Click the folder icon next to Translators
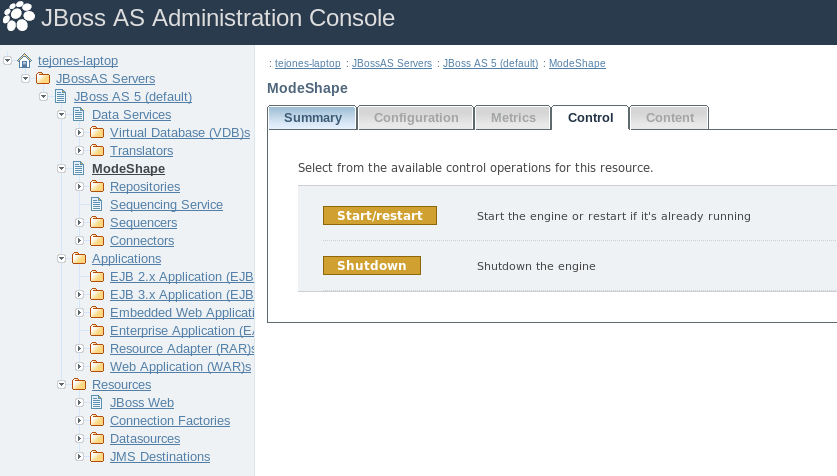Viewport: 837px width, 476px height. (x=97, y=151)
